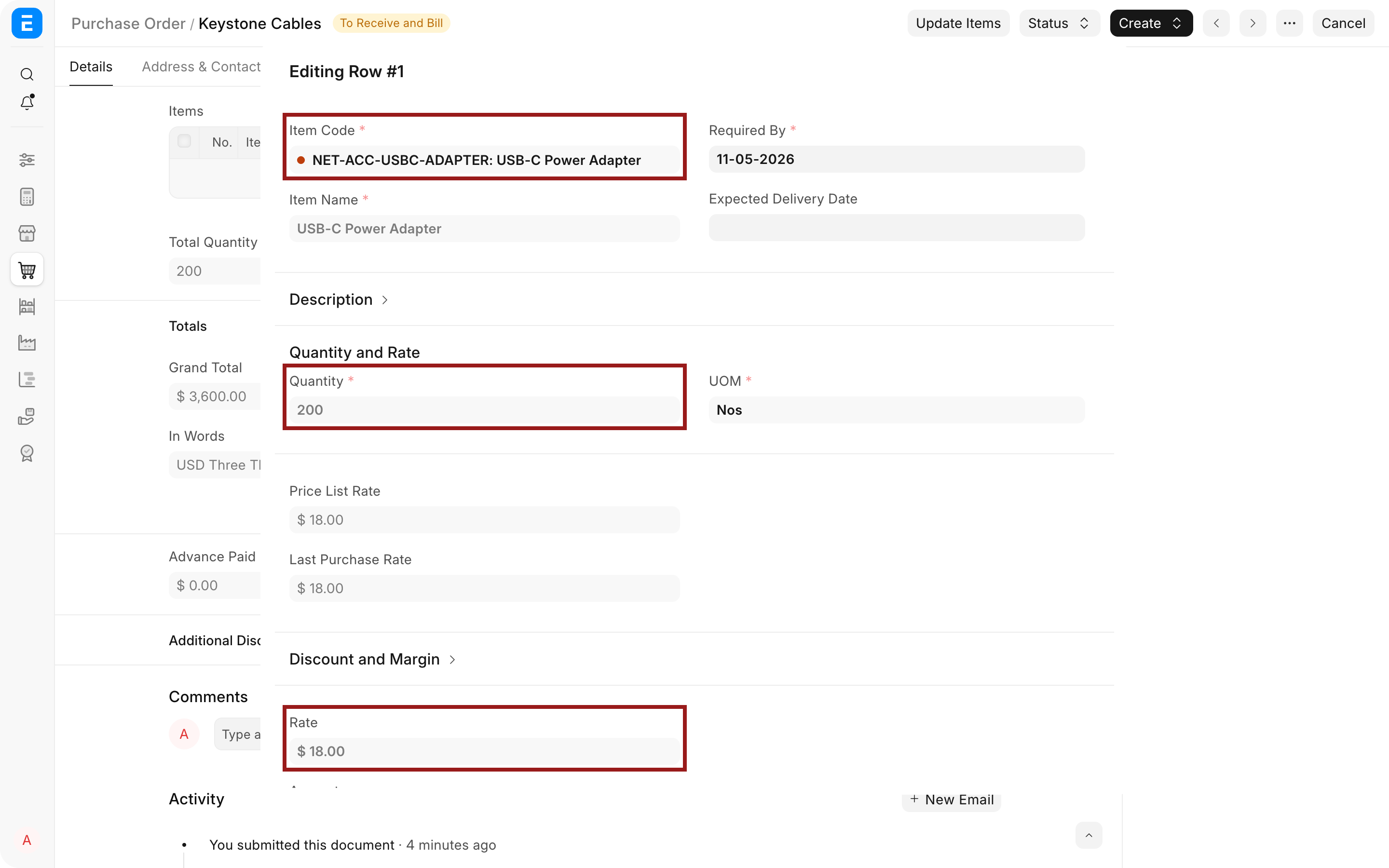The image size is (1389, 868).
Task: Open the Create dropdown
Action: pyautogui.click(x=1151, y=24)
